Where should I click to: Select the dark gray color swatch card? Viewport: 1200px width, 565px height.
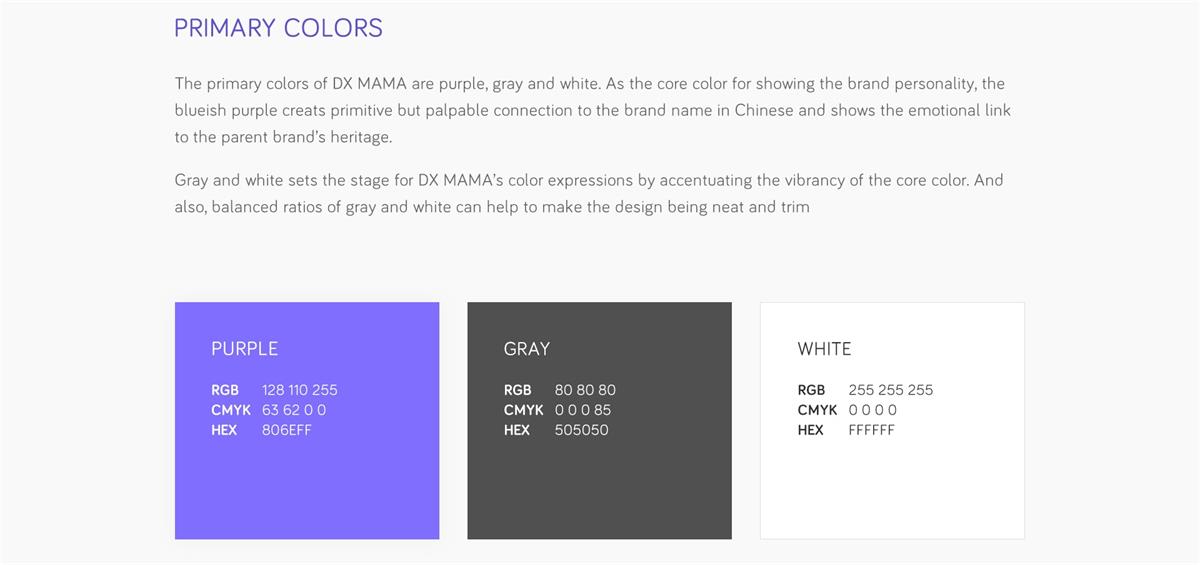[x=599, y=490]
